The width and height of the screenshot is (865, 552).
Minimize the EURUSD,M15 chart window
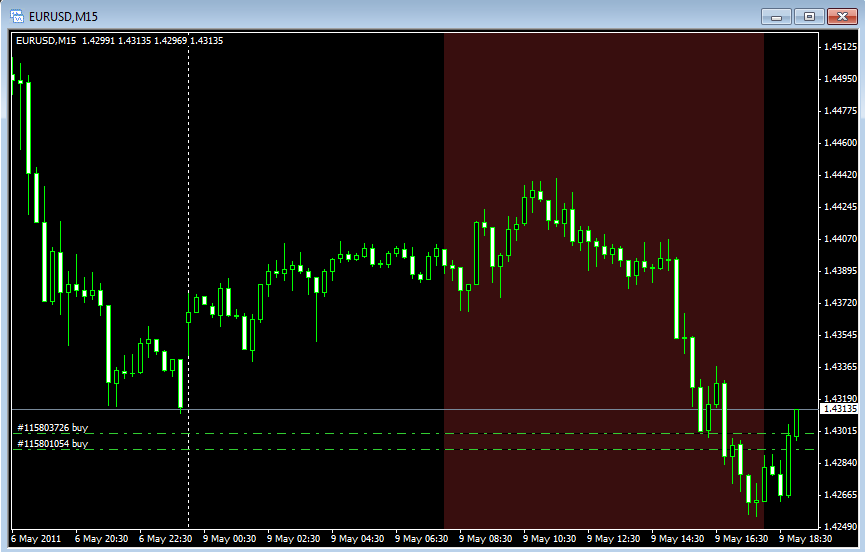click(x=776, y=17)
